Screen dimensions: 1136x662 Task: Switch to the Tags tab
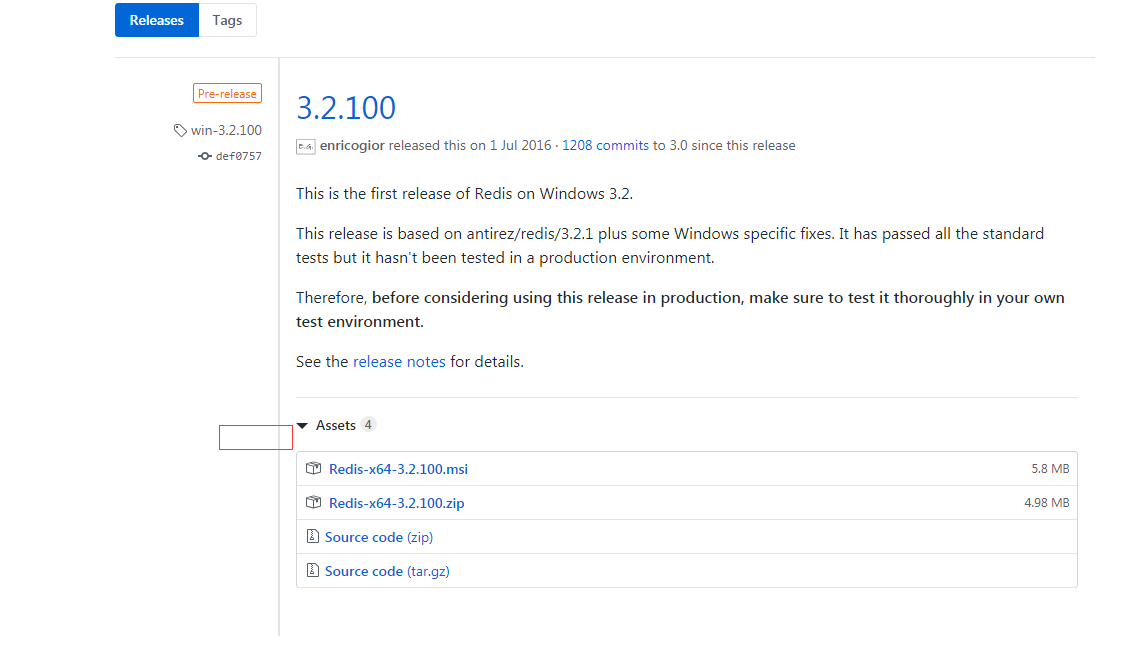tap(227, 20)
